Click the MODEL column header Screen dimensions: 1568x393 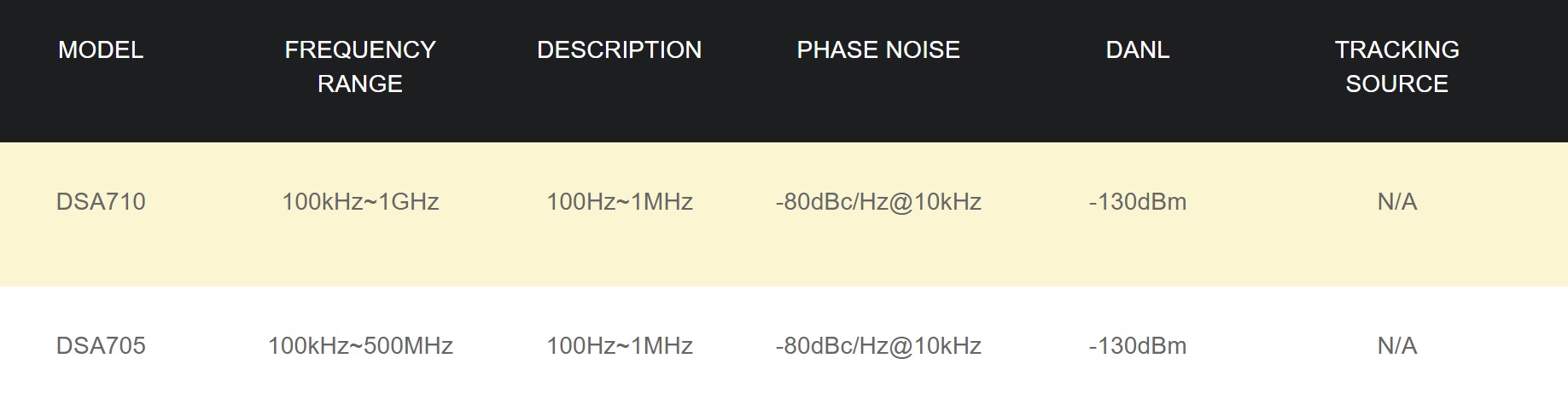click(x=101, y=50)
